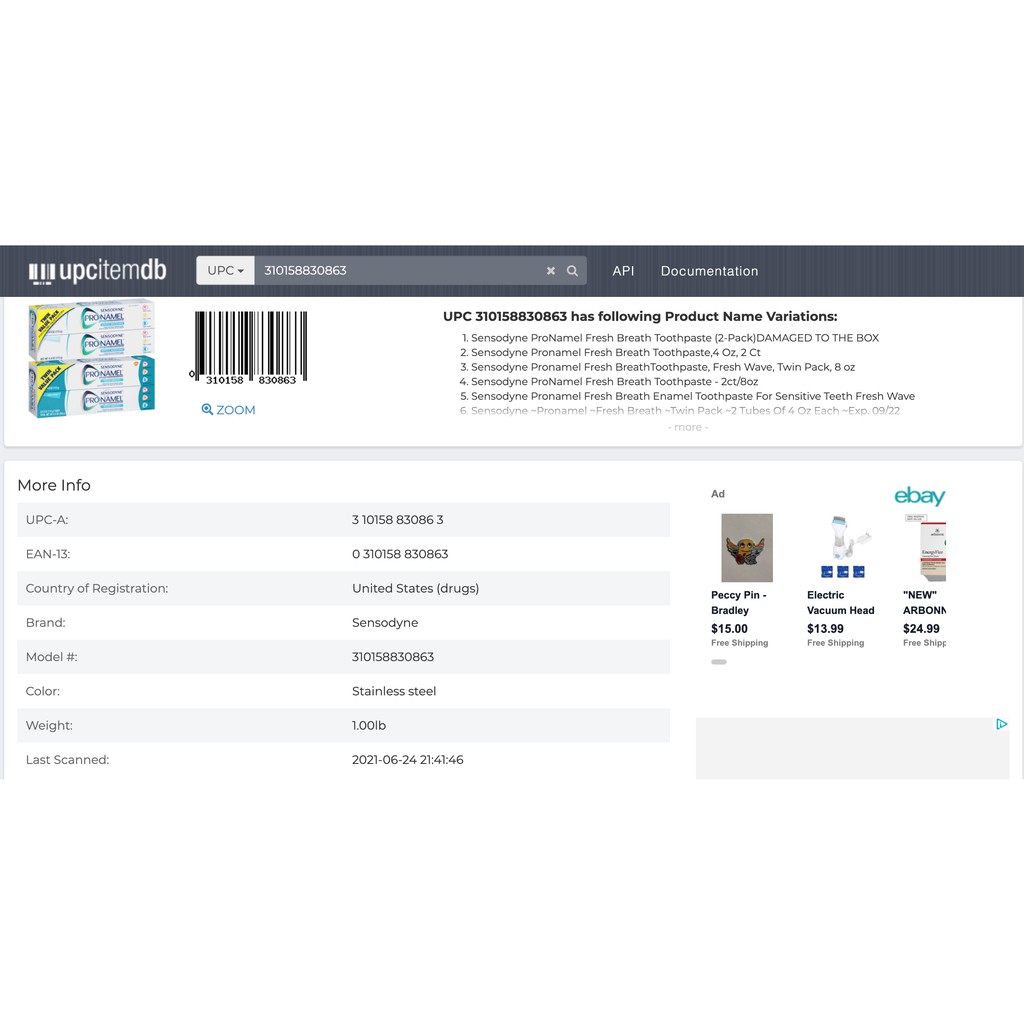Click the Peccy pin ad thumbnail

(747, 548)
